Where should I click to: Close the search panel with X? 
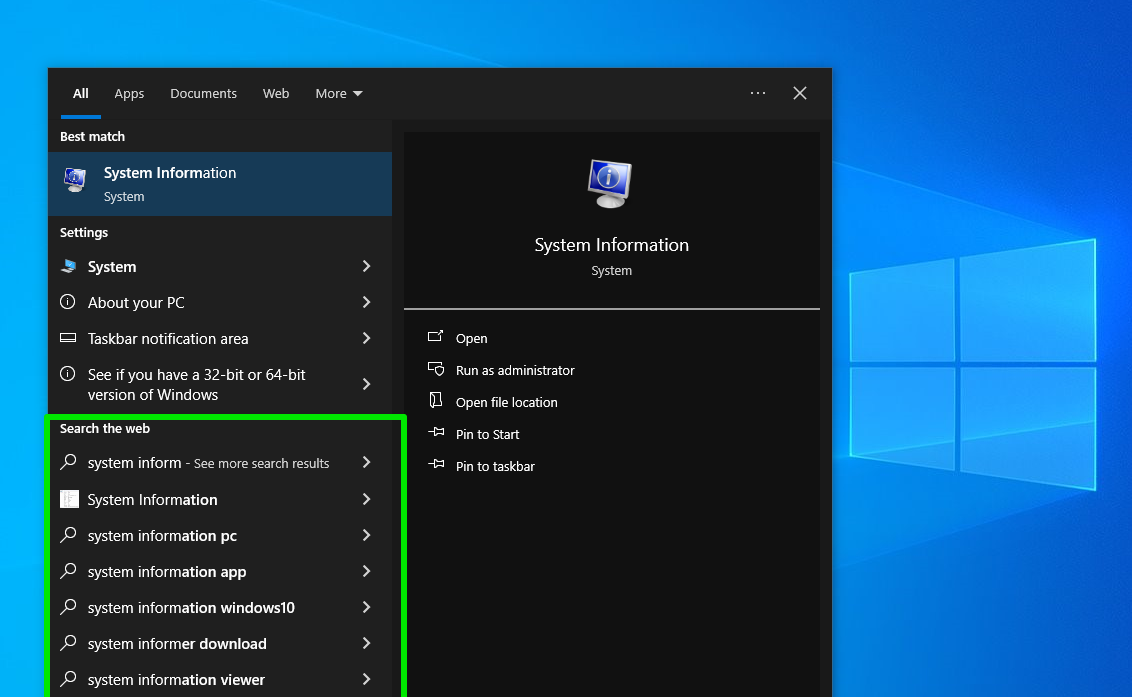[800, 93]
